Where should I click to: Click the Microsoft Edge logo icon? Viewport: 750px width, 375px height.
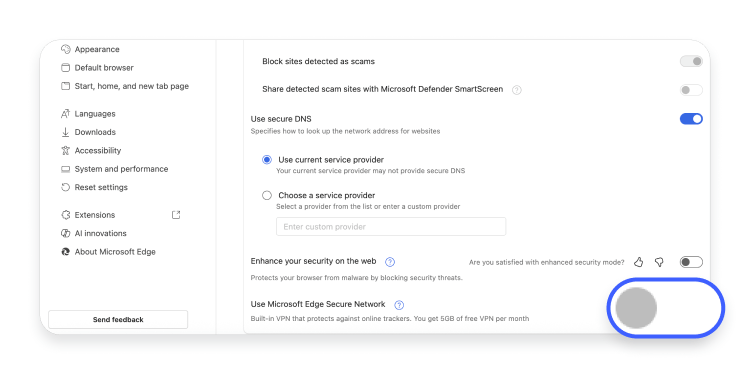coord(66,252)
